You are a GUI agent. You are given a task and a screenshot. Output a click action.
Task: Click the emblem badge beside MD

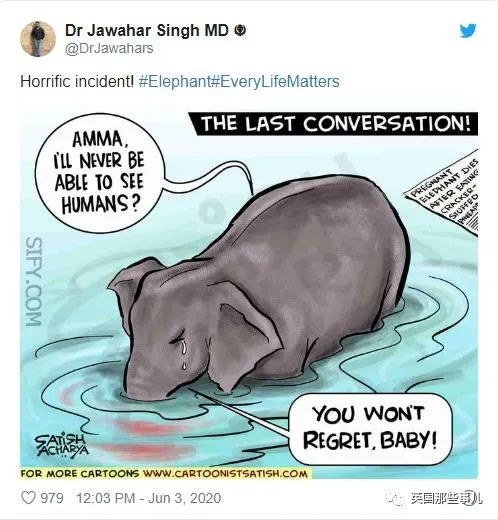coord(240,30)
